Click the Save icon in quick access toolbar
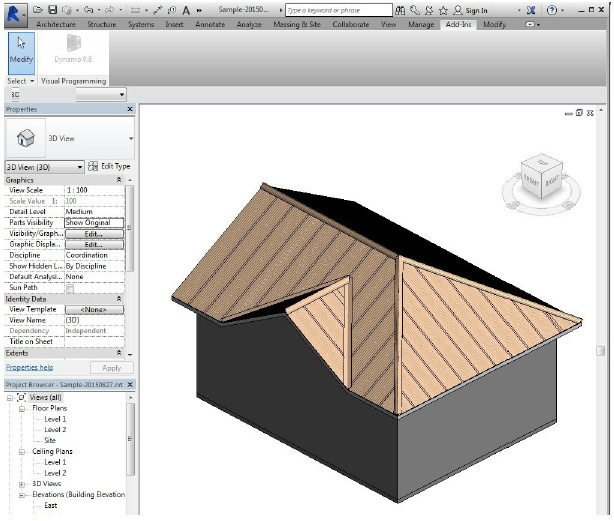 point(51,9)
